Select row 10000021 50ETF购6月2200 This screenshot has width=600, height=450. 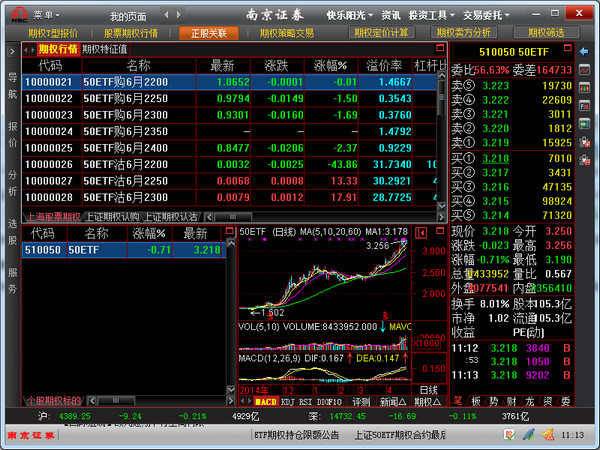pyautogui.click(x=229, y=82)
